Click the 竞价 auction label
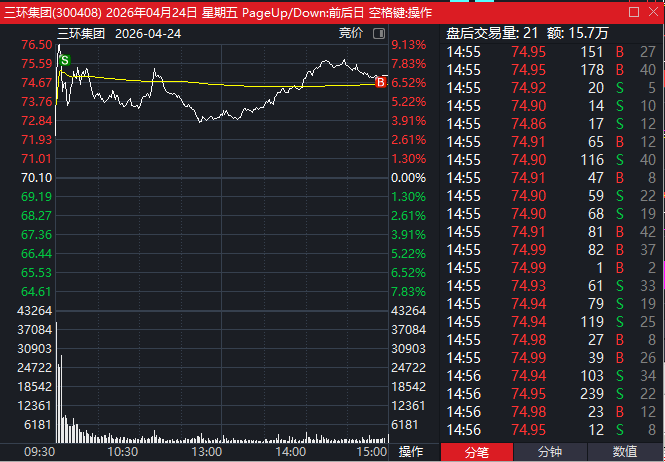 point(351,33)
